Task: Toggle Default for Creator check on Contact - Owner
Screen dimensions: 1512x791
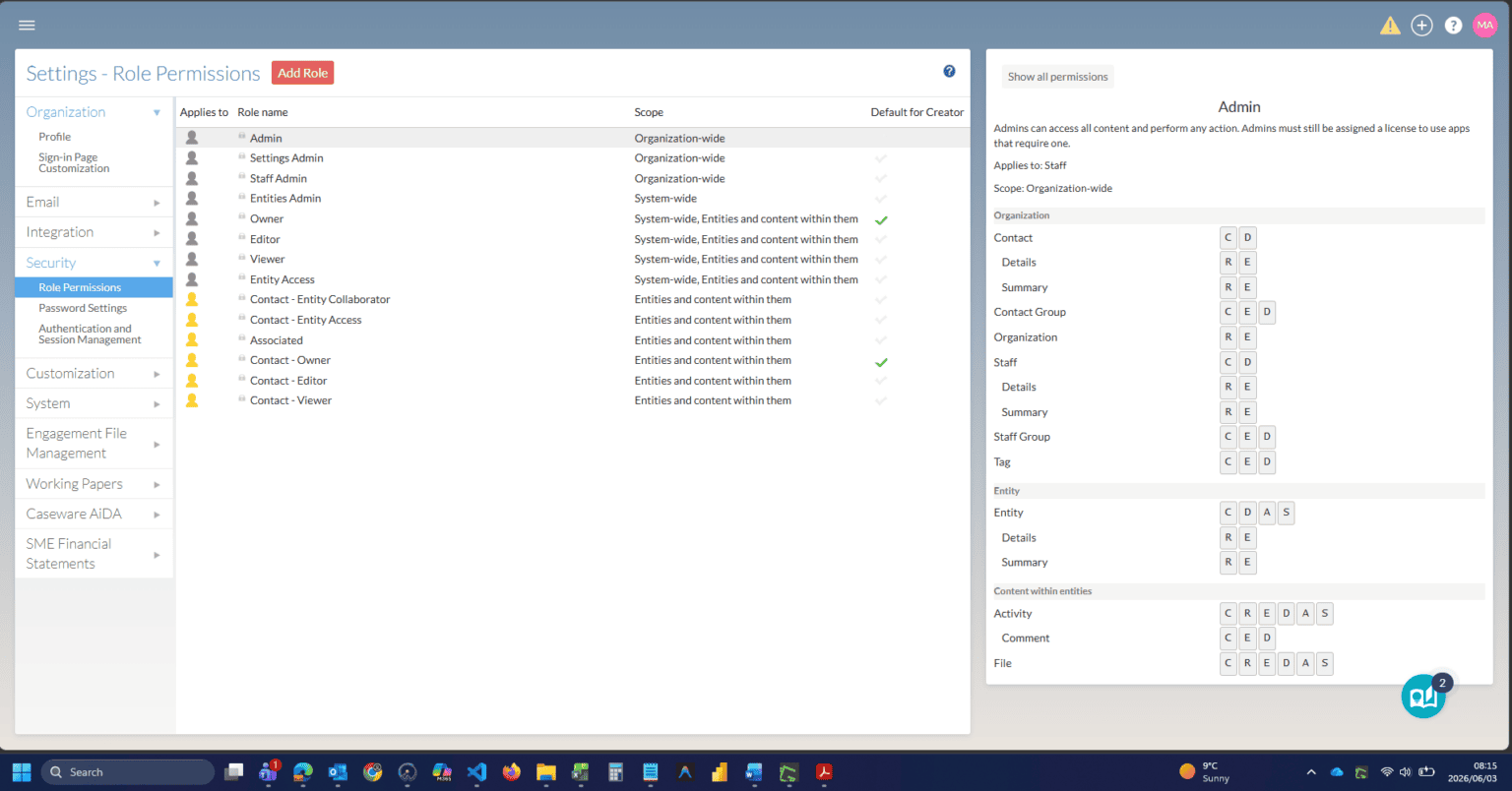Action: click(881, 361)
